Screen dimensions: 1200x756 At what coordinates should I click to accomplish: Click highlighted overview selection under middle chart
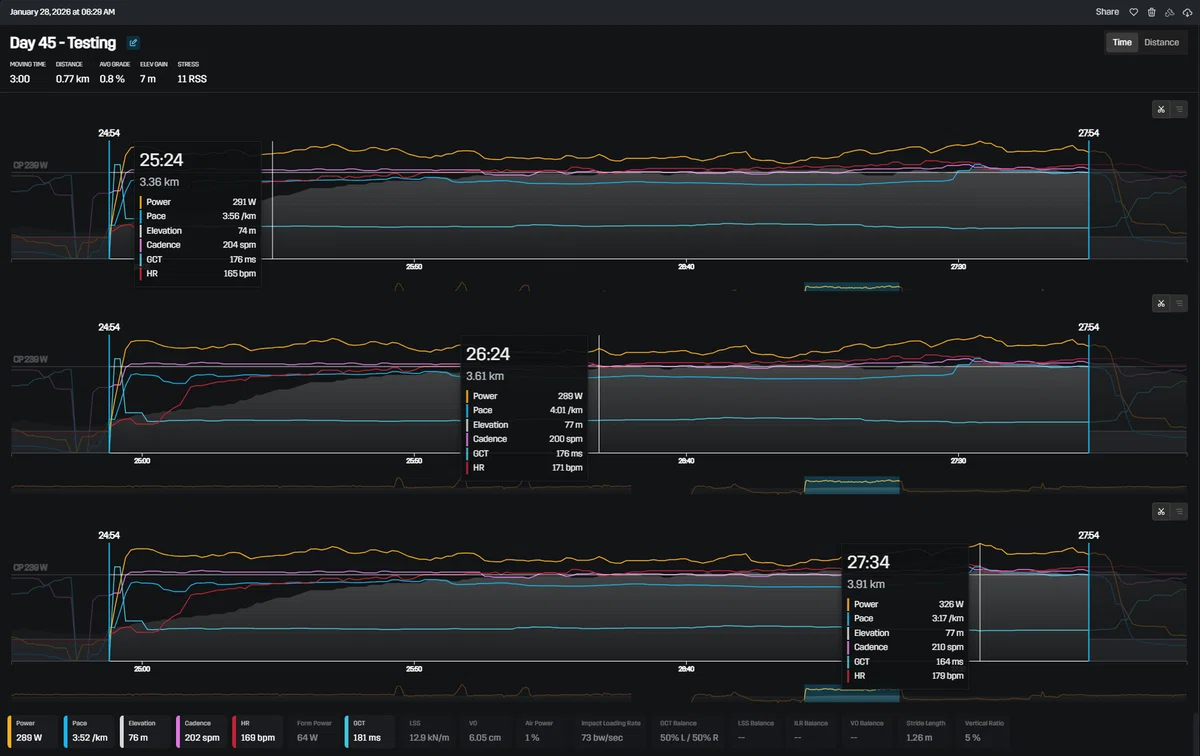(x=852, y=485)
